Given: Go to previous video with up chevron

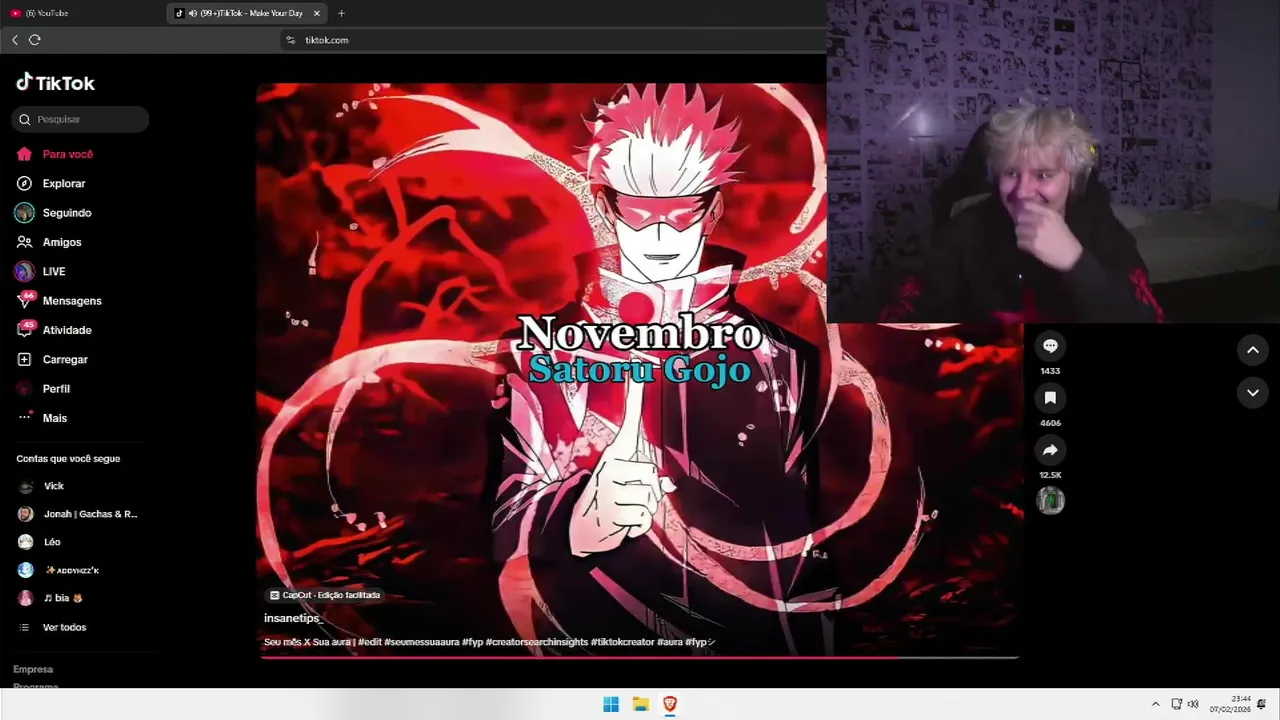Looking at the screenshot, I should [1253, 350].
